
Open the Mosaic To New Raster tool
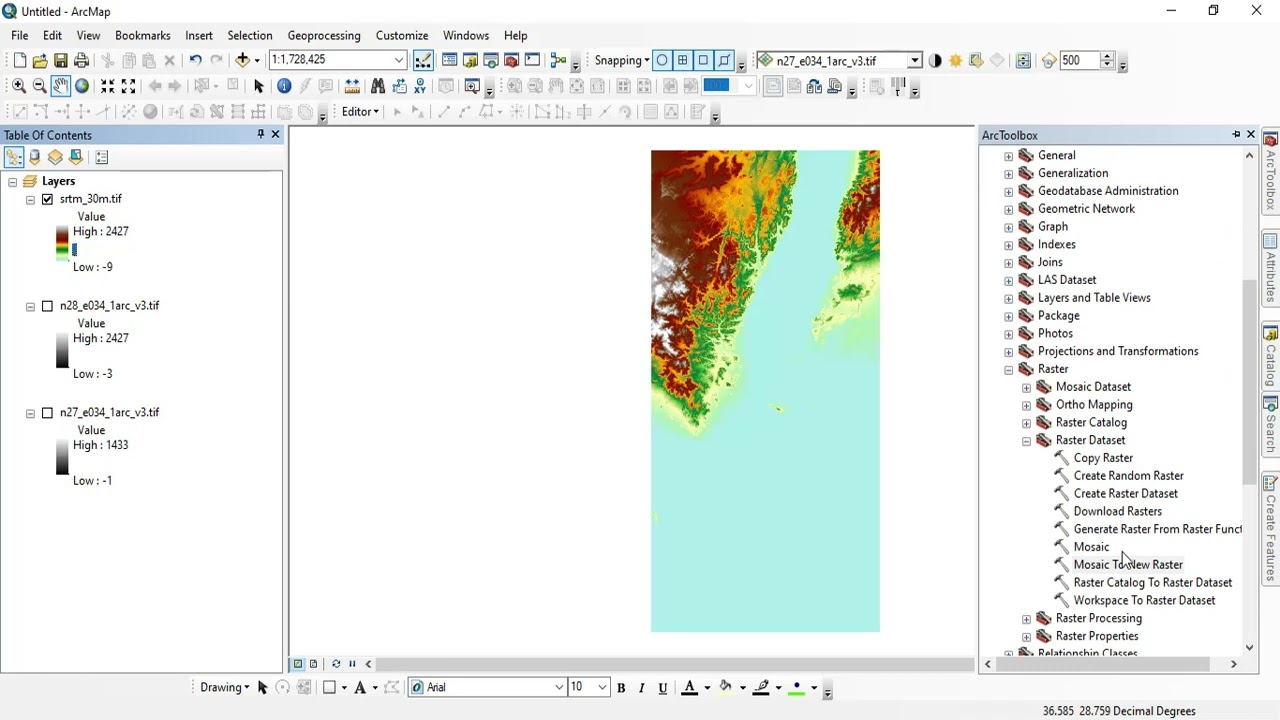(1127, 565)
